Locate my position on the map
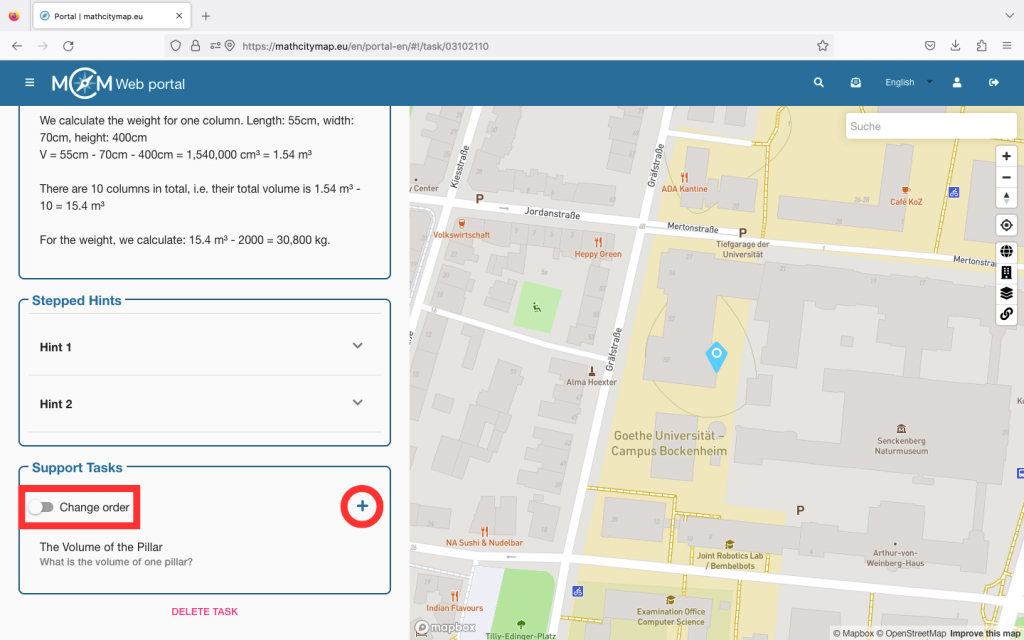The image size is (1024, 640). click(1006, 225)
